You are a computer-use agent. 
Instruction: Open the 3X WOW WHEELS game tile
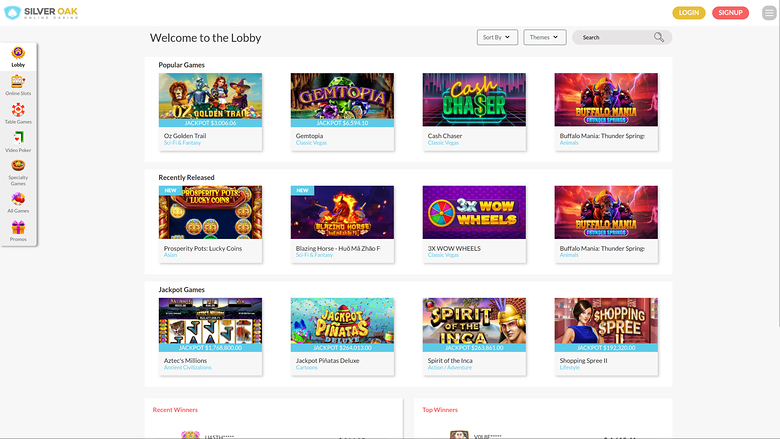(x=474, y=211)
